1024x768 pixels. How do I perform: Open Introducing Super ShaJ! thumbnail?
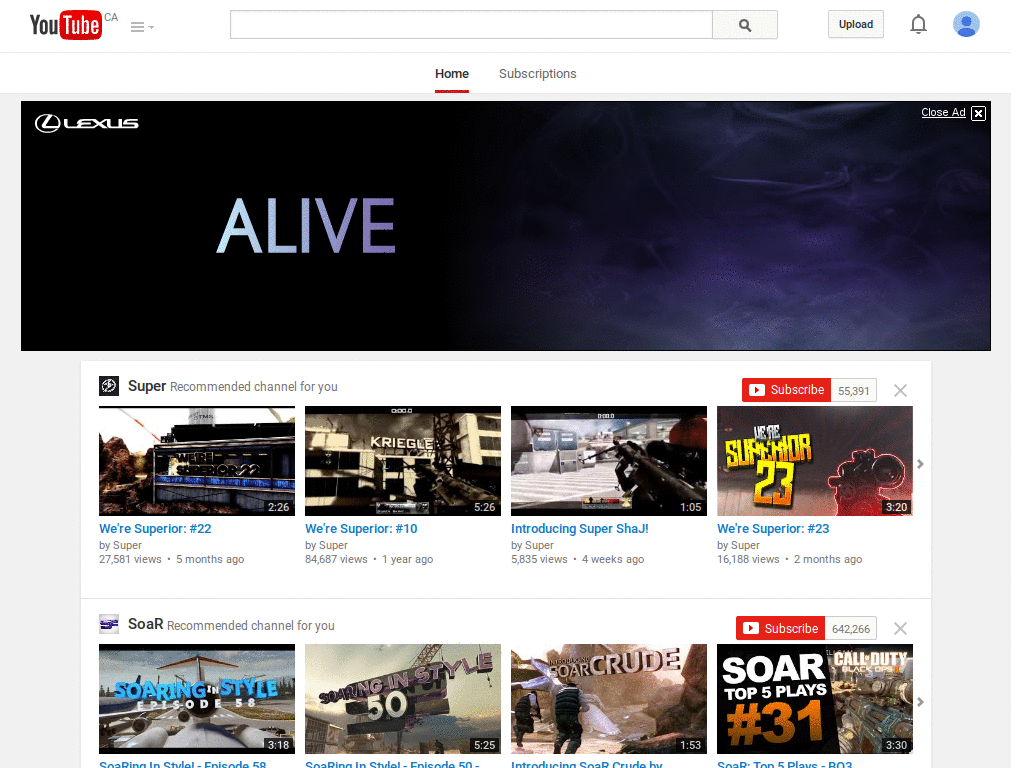pos(609,461)
